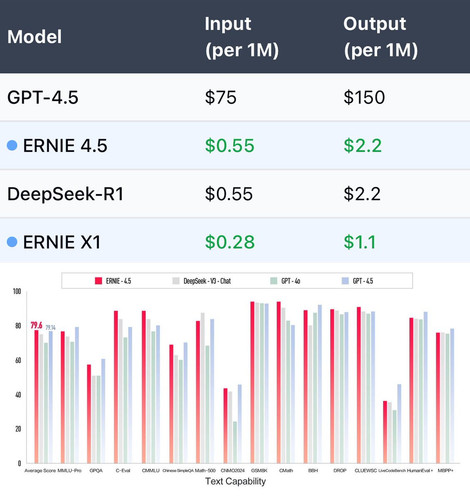Click the "CLUEWSC" axis label

coord(366,471)
